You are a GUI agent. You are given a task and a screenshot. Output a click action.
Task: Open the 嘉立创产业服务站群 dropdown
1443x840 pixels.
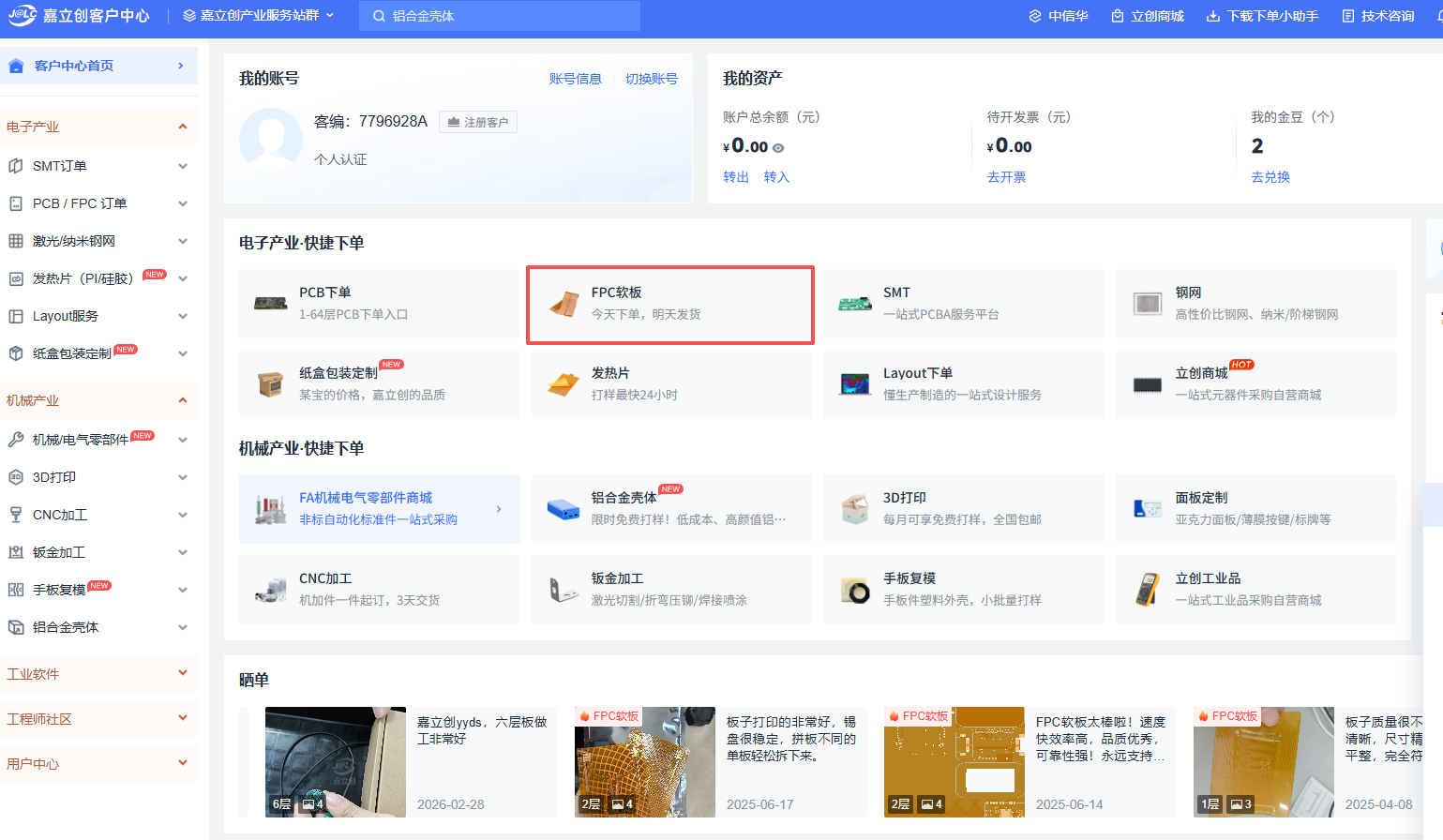259,16
